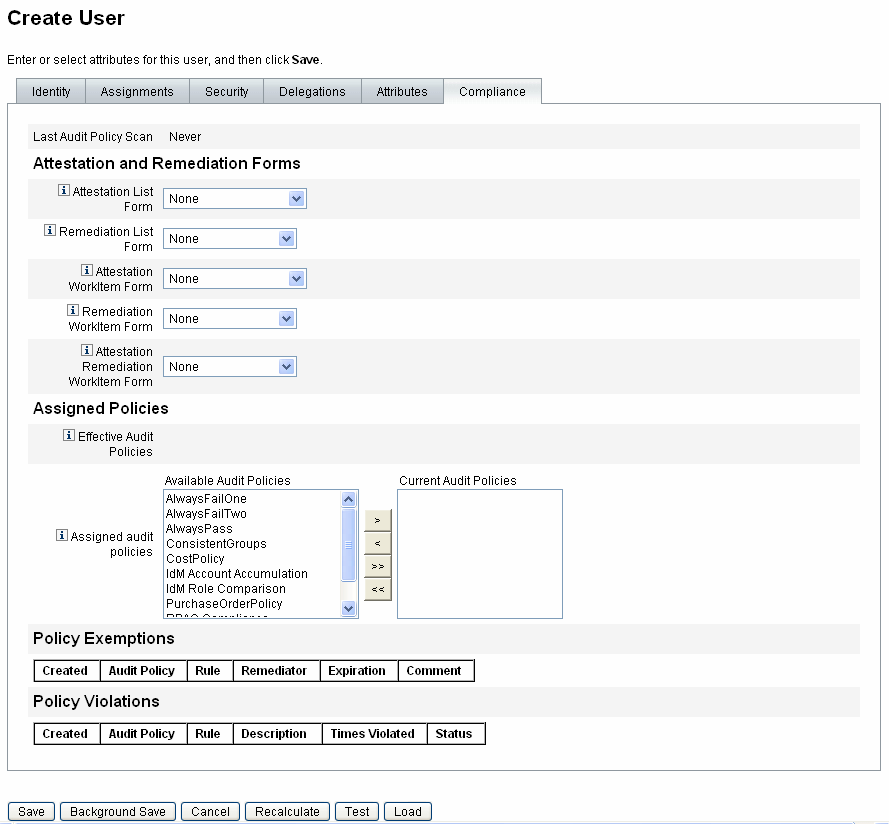Select IdM Role Comparison policy
The image size is (889, 824).
(226, 589)
